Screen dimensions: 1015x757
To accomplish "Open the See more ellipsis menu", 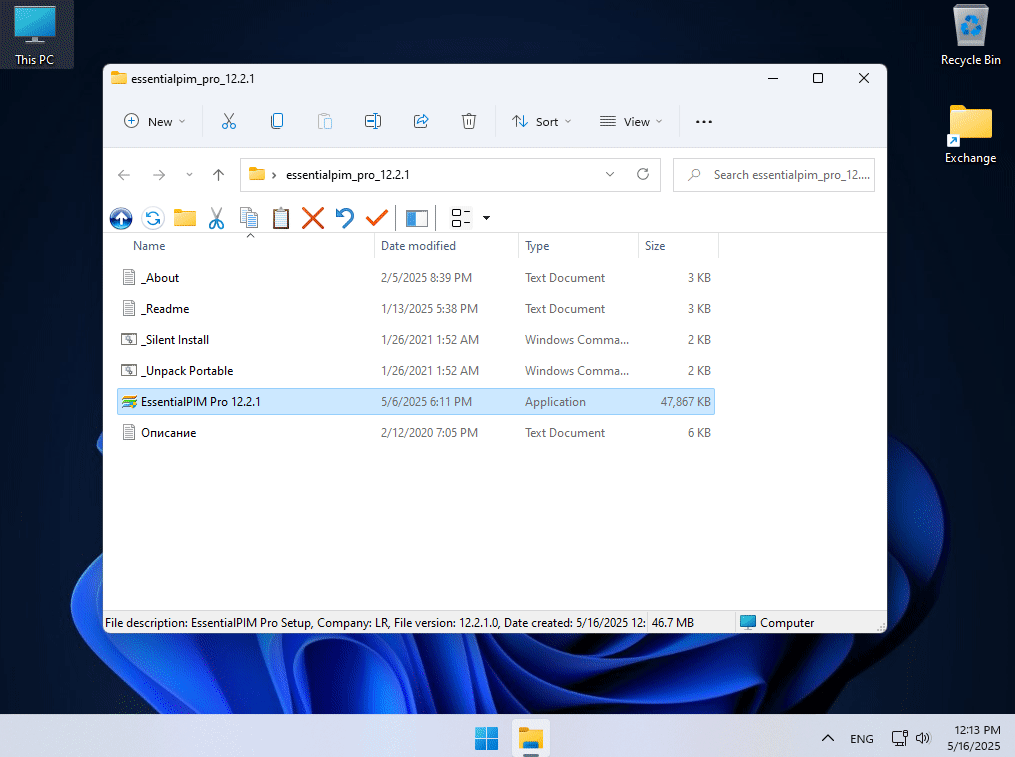I will (704, 122).
